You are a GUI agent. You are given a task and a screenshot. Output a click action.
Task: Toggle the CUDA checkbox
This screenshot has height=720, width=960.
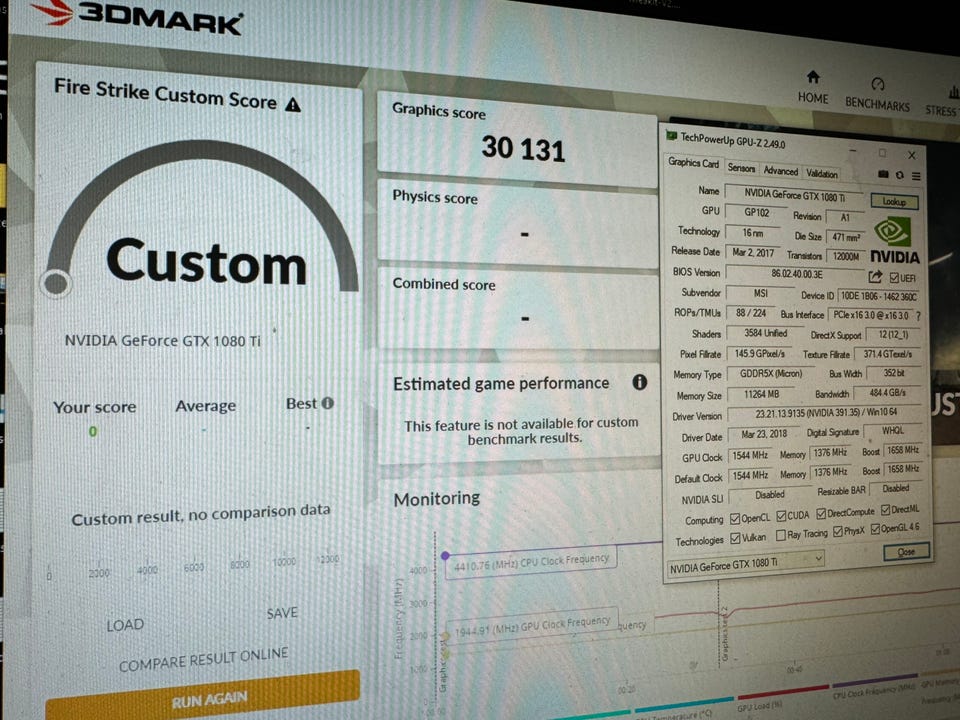pos(781,516)
